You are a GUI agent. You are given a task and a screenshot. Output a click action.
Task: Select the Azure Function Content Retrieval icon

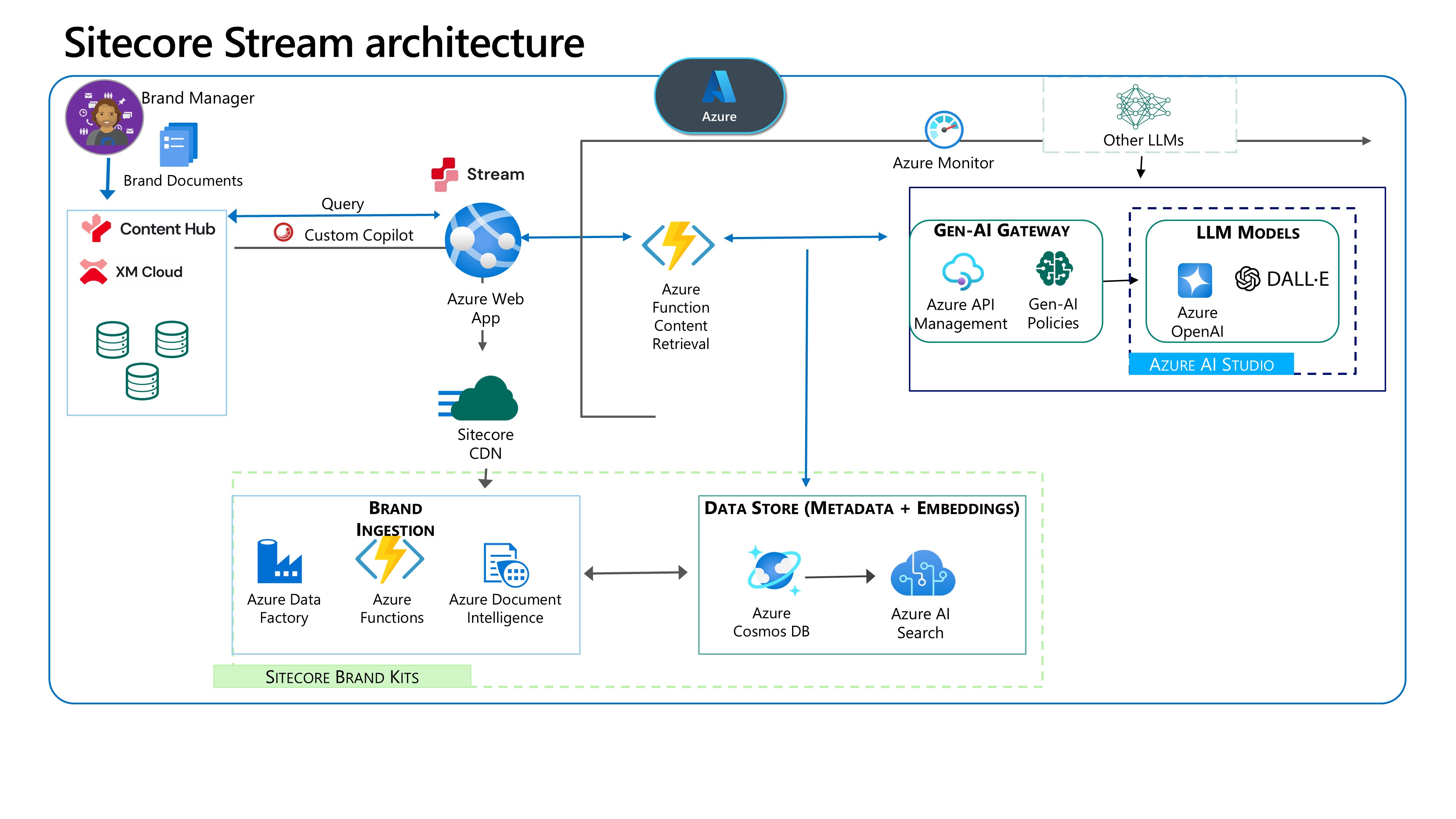(x=678, y=245)
